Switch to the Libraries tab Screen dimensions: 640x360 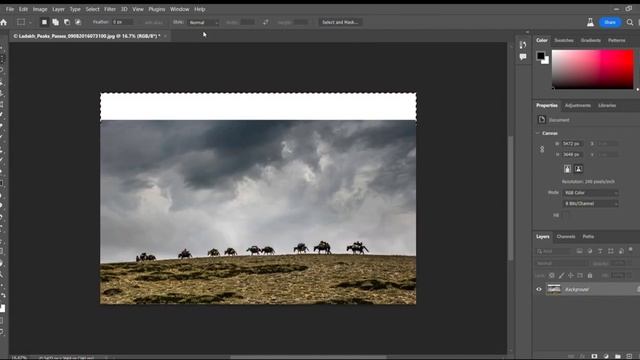click(x=607, y=105)
